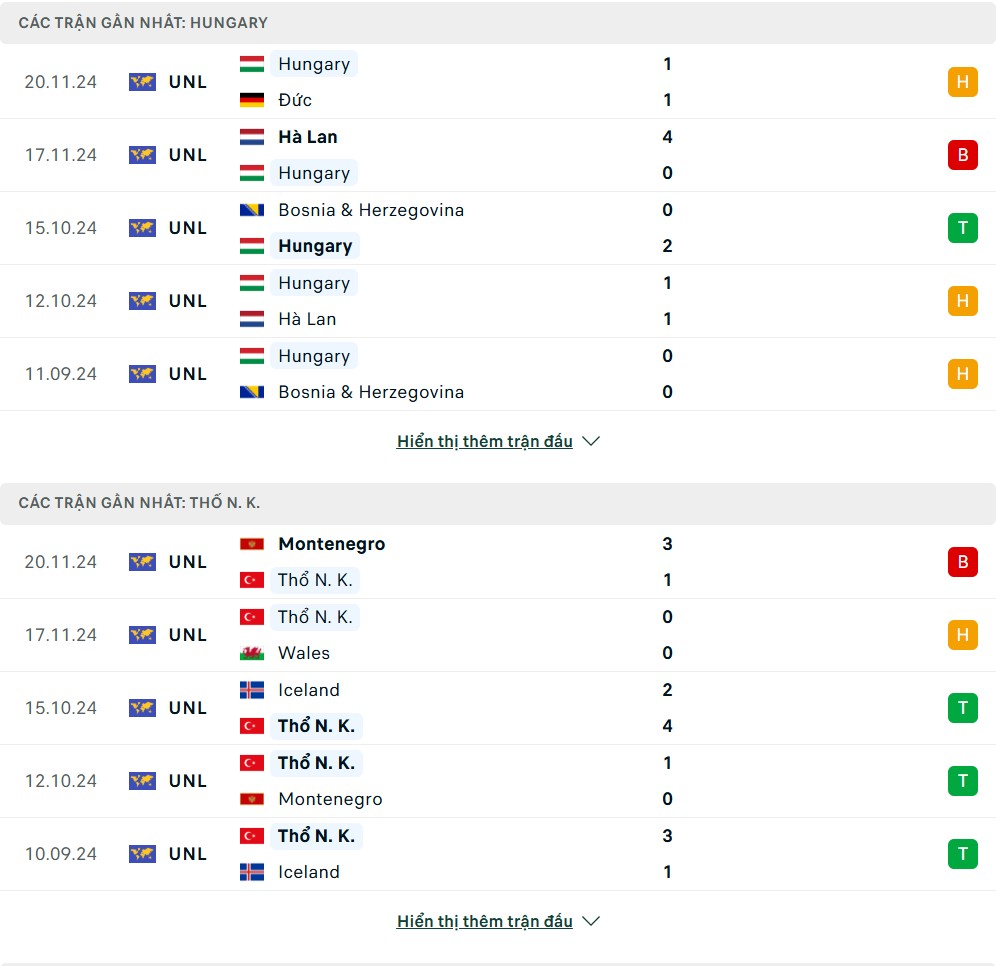The image size is (996, 966).
Task: Click the orange H badge for Thổ N. K. vs Wales
Action: (962, 635)
